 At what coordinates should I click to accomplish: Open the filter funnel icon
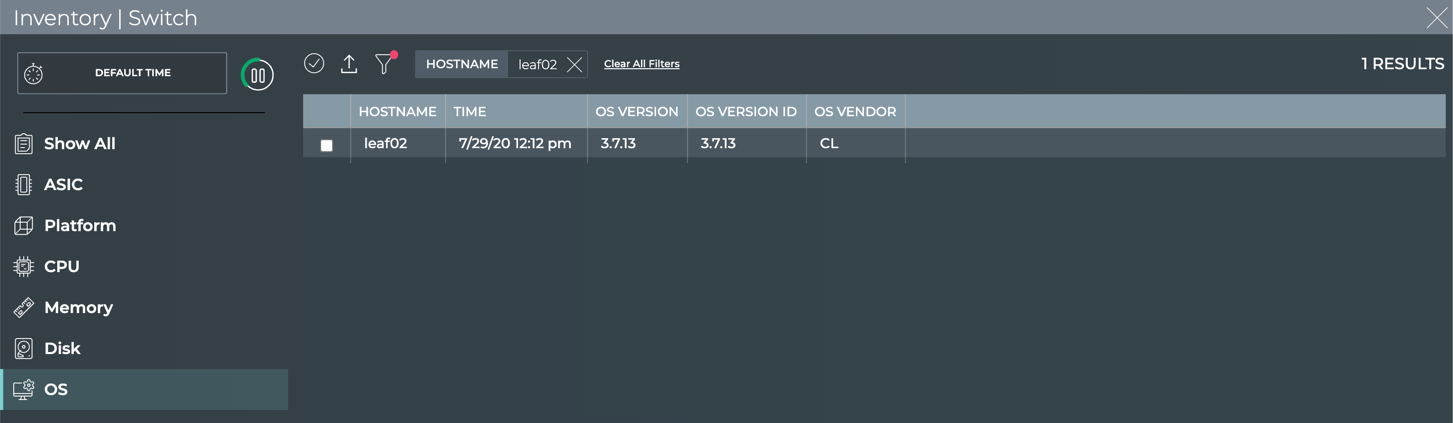click(384, 64)
